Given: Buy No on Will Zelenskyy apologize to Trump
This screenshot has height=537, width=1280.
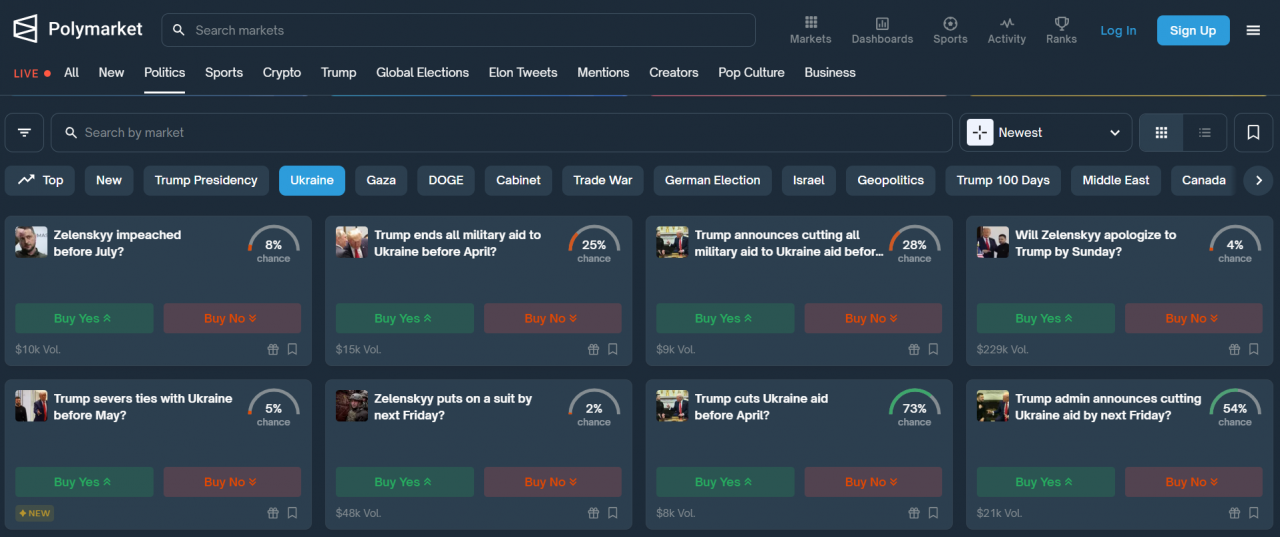Looking at the screenshot, I should point(1192,318).
